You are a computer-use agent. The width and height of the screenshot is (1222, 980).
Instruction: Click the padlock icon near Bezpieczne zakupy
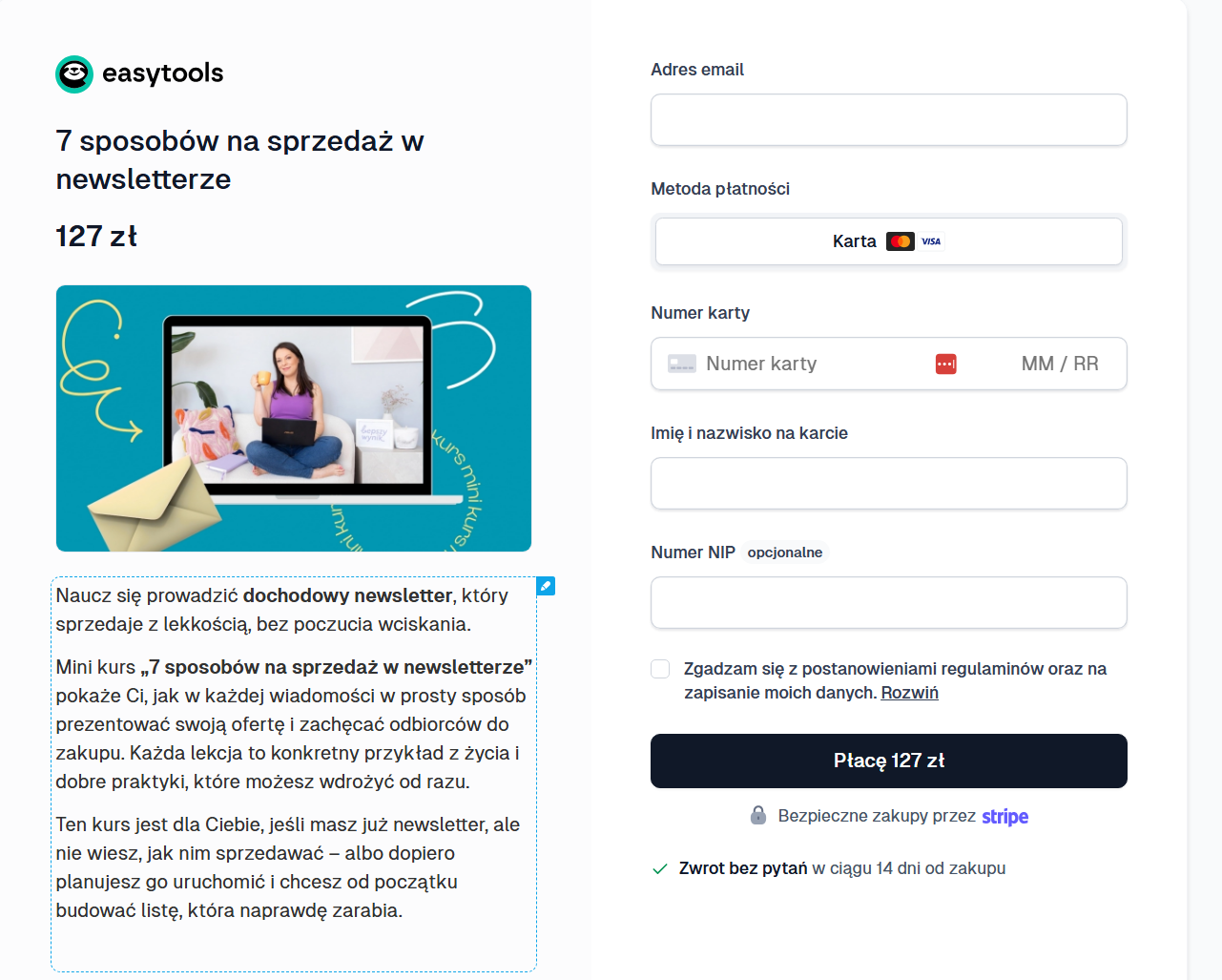coord(758,815)
